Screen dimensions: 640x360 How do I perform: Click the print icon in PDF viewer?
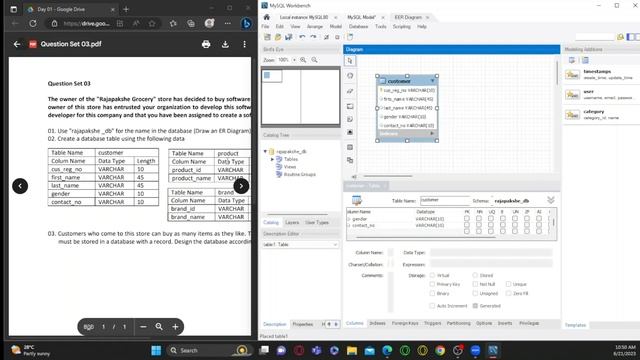pos(206,44)
